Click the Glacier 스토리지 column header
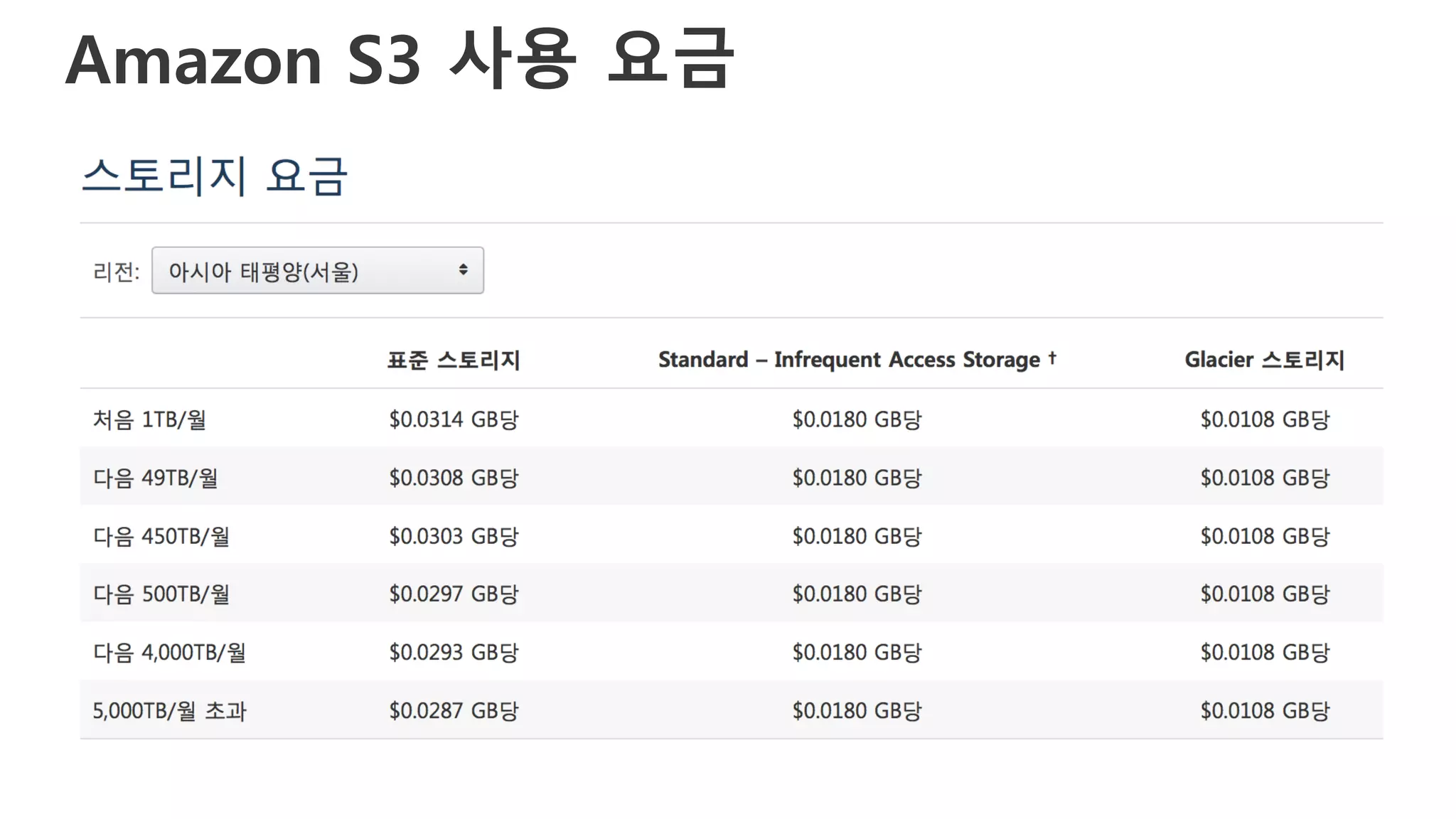This screenshot has width=1456, height=819. pos(1264,360)
